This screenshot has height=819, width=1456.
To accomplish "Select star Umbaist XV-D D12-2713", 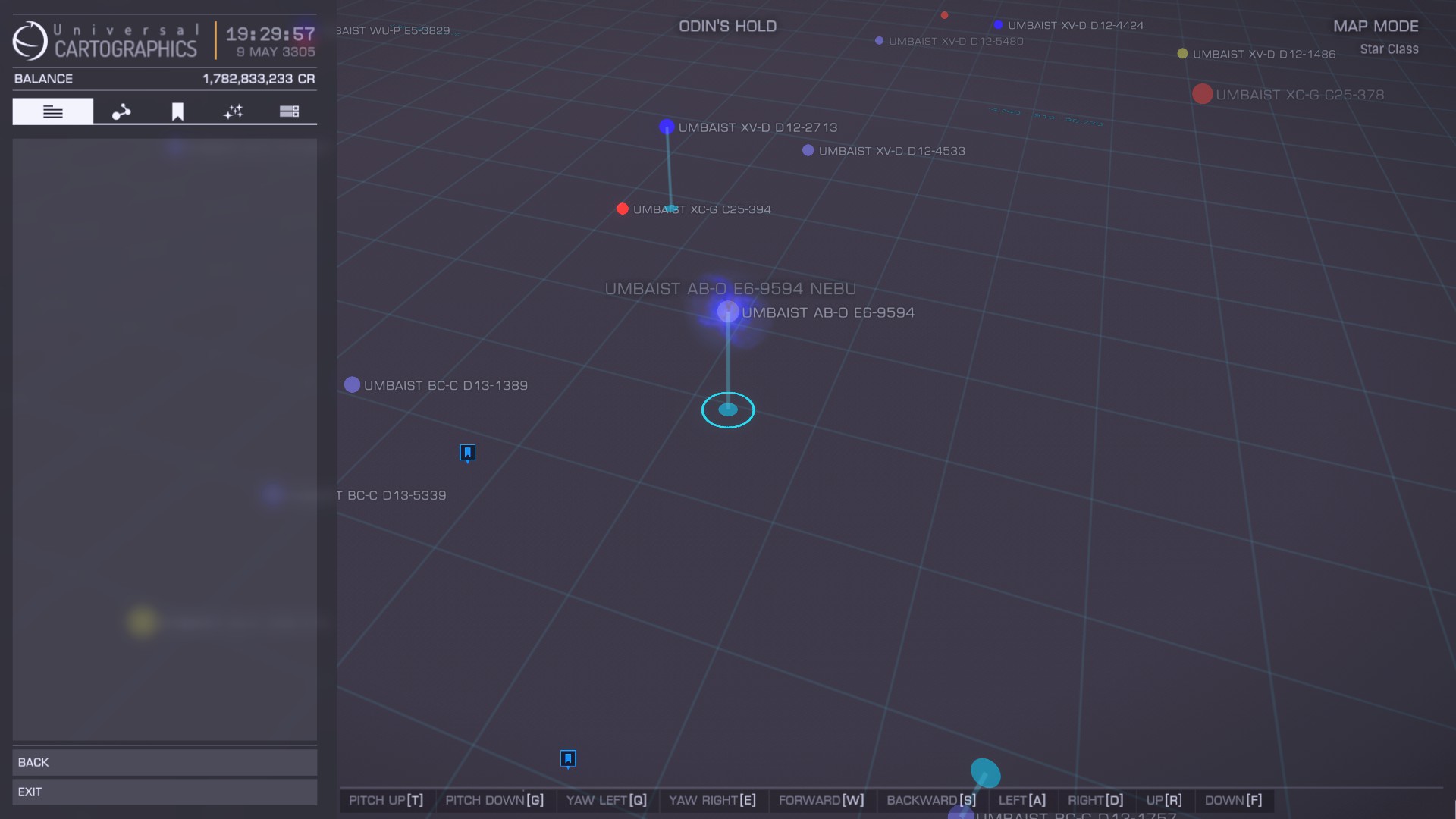I will pyautogui.click(x=667, y=127).
